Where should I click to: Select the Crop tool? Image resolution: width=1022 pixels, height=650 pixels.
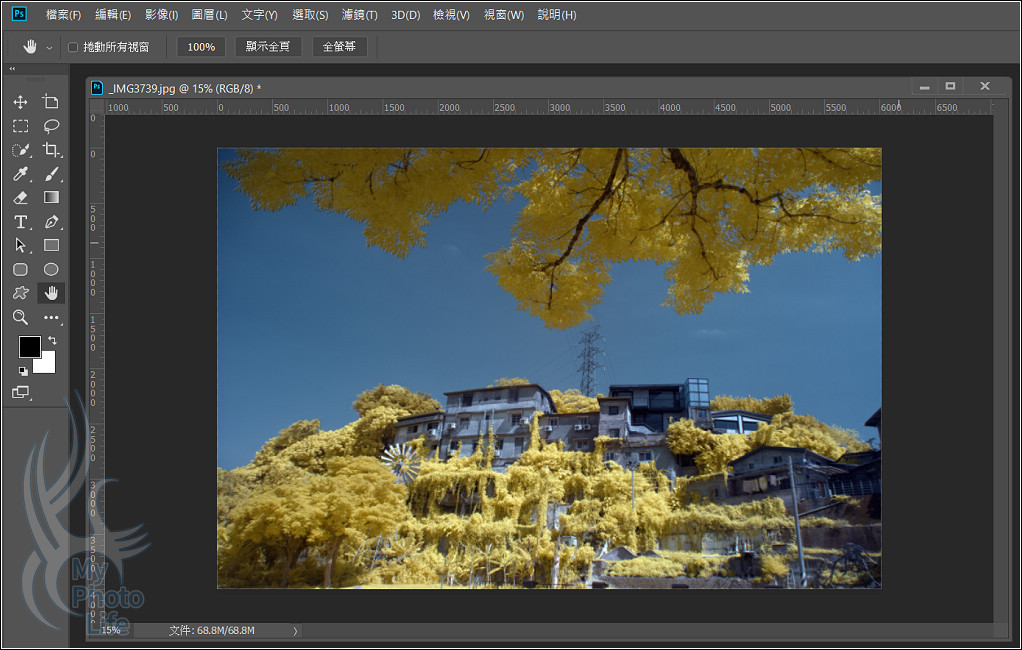[51, 150]
